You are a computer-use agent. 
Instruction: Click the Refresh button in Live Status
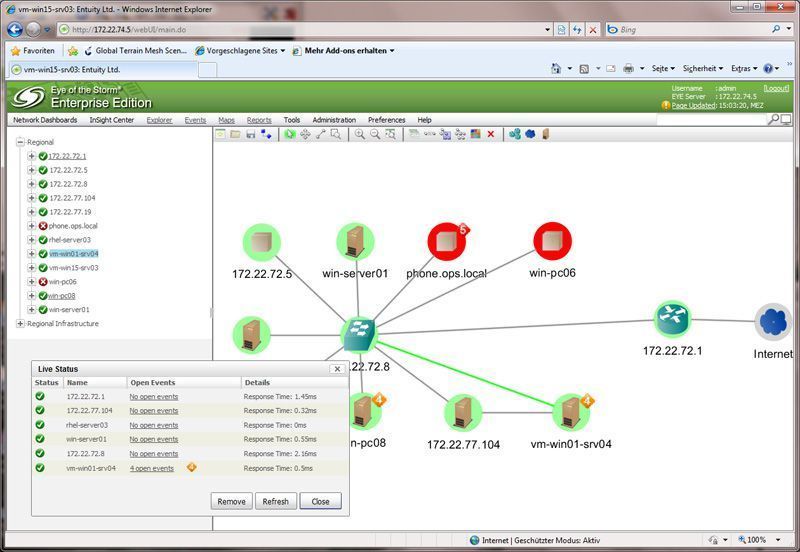pos(276,501)
